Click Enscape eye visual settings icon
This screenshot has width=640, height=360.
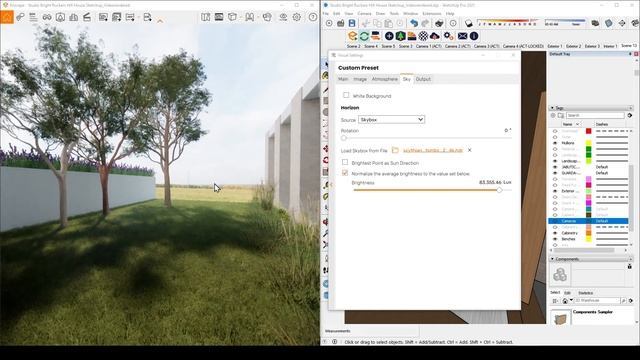tap(283, 17)
